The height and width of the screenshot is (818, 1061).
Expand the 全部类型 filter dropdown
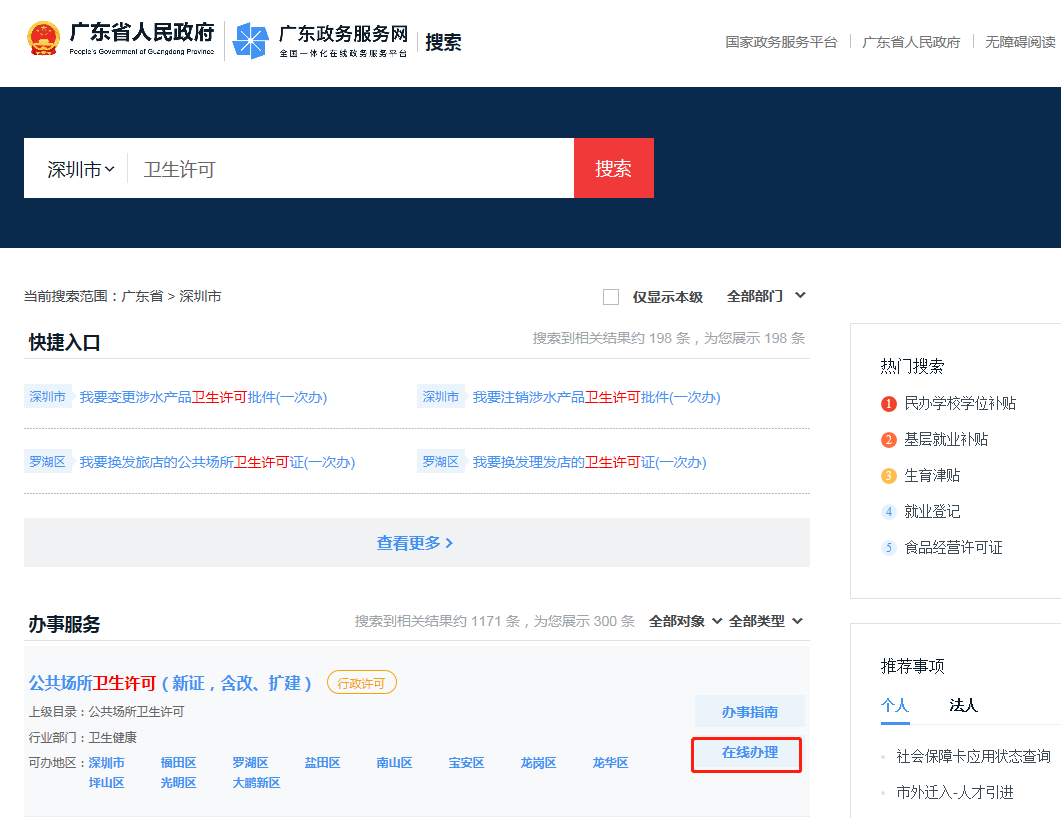tap(765, 620)
